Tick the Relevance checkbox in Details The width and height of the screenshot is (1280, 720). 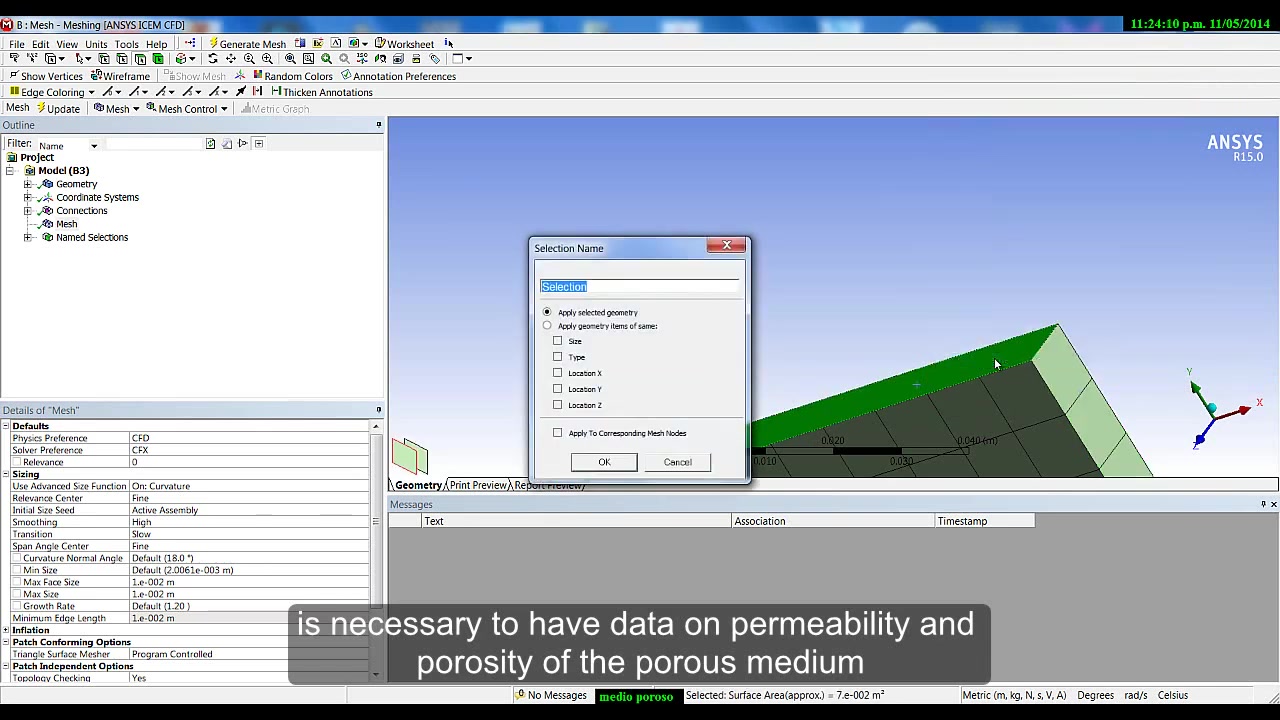[16, 462]
